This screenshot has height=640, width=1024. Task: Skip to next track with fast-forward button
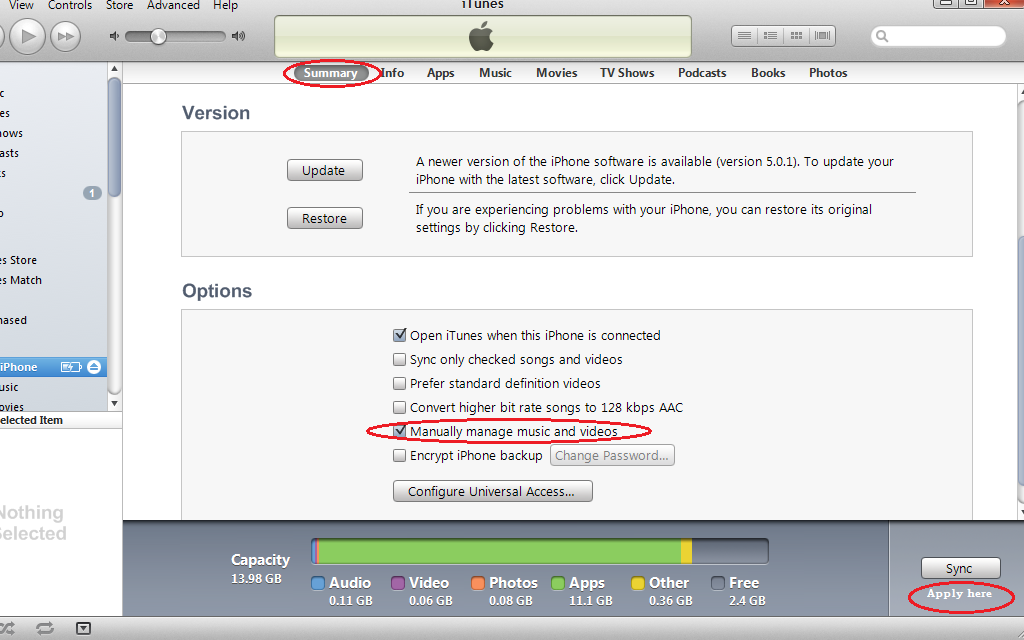coord(65,36)
